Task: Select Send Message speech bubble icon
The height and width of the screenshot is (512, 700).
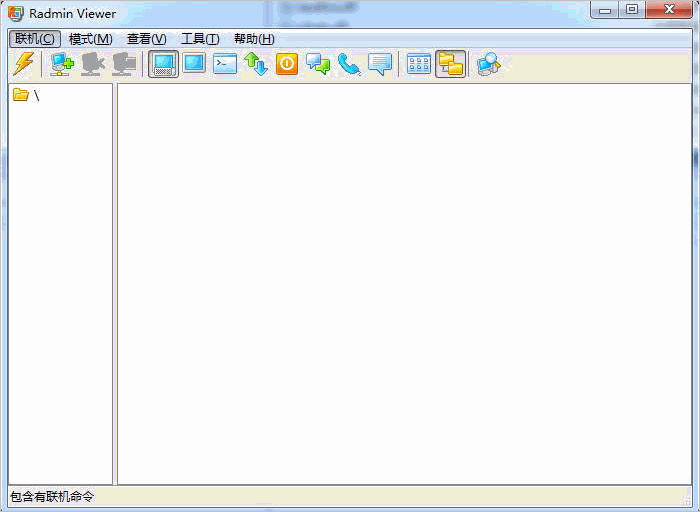Action: (x=380, y=64)
